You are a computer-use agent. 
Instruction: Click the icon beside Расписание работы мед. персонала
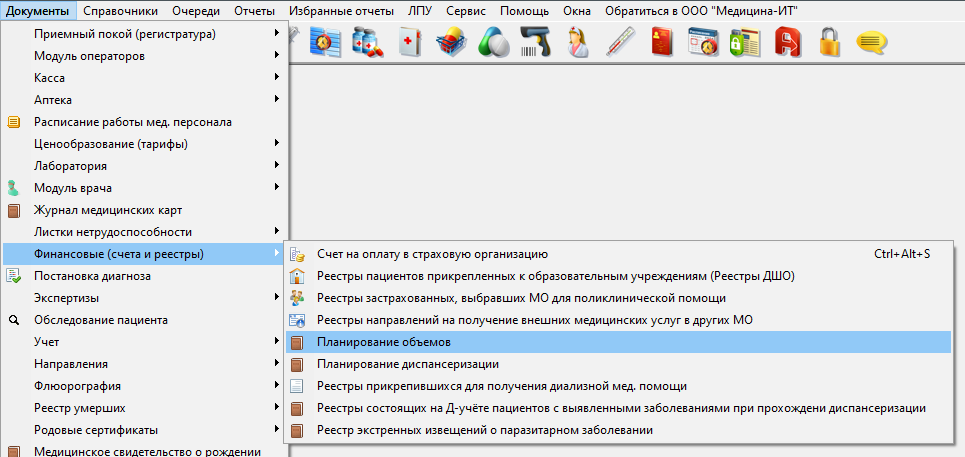[14, 122]
